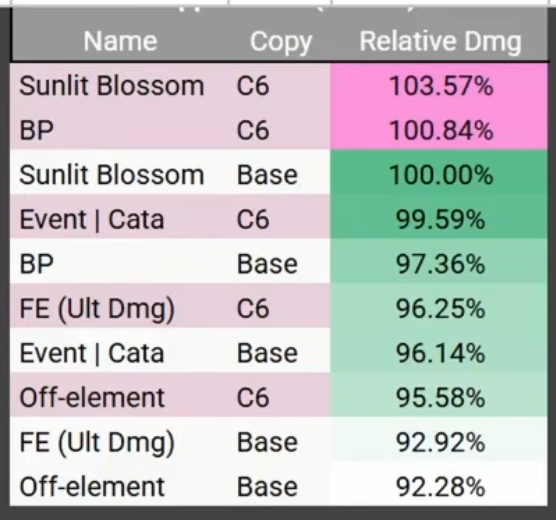Click the 97.36% relative damage cell
The width and height of the screenshot is (556, 520).
pos(439,264)
